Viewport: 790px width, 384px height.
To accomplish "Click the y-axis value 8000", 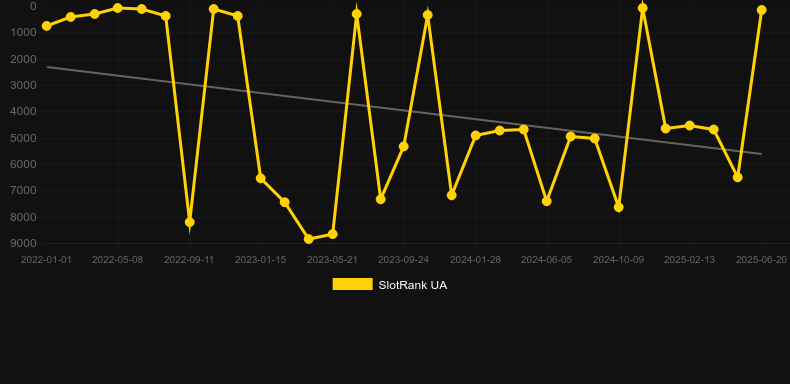I will [23, 217].
